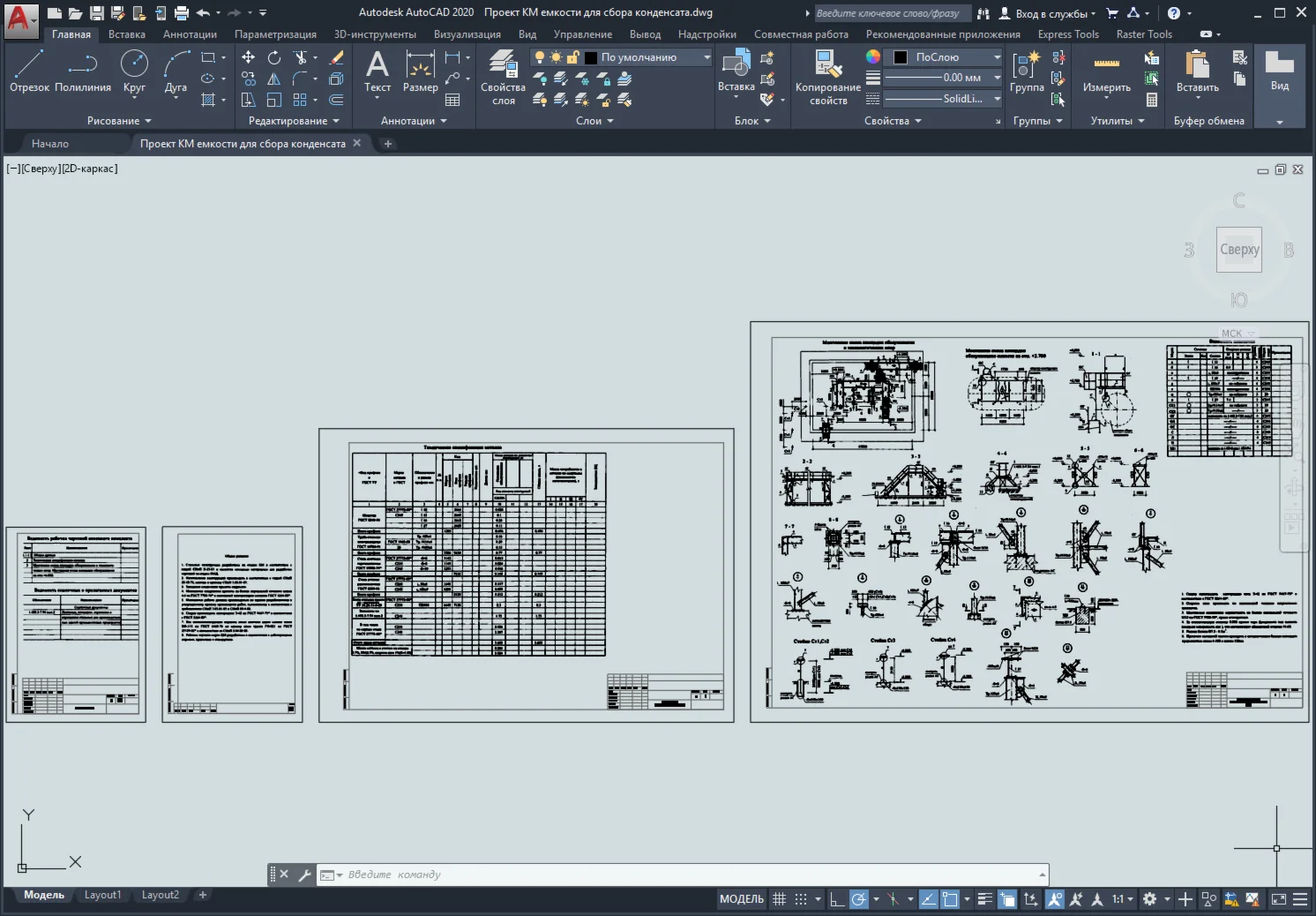This screenshot has height=916, width=1316.
Task: Toggle lineweight display in status bar
Action: click(984, 899)
